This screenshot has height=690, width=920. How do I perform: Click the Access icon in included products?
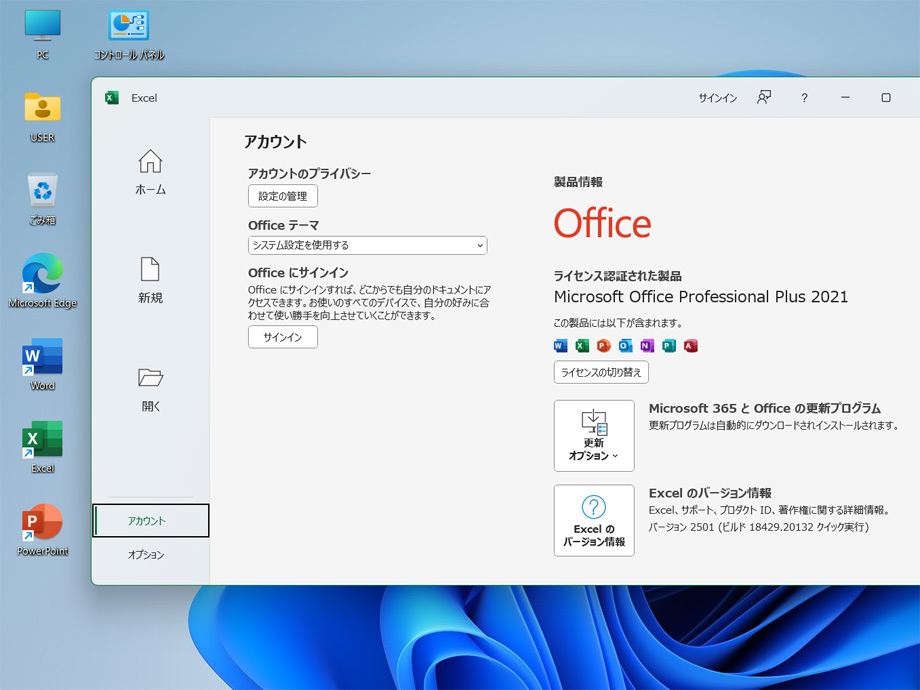click(691, 346)
